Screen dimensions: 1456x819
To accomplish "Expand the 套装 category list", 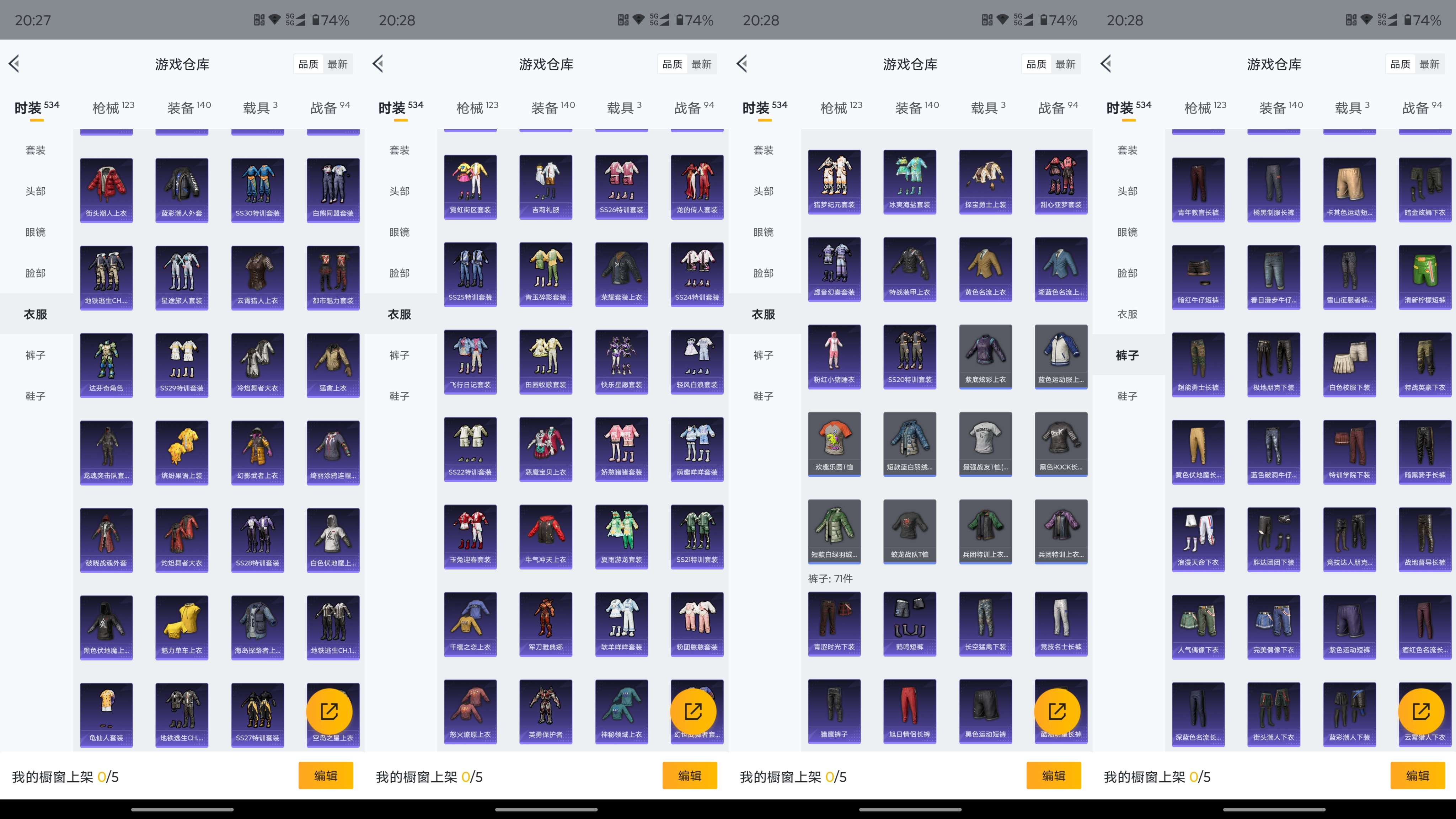I will click(35, 150).
